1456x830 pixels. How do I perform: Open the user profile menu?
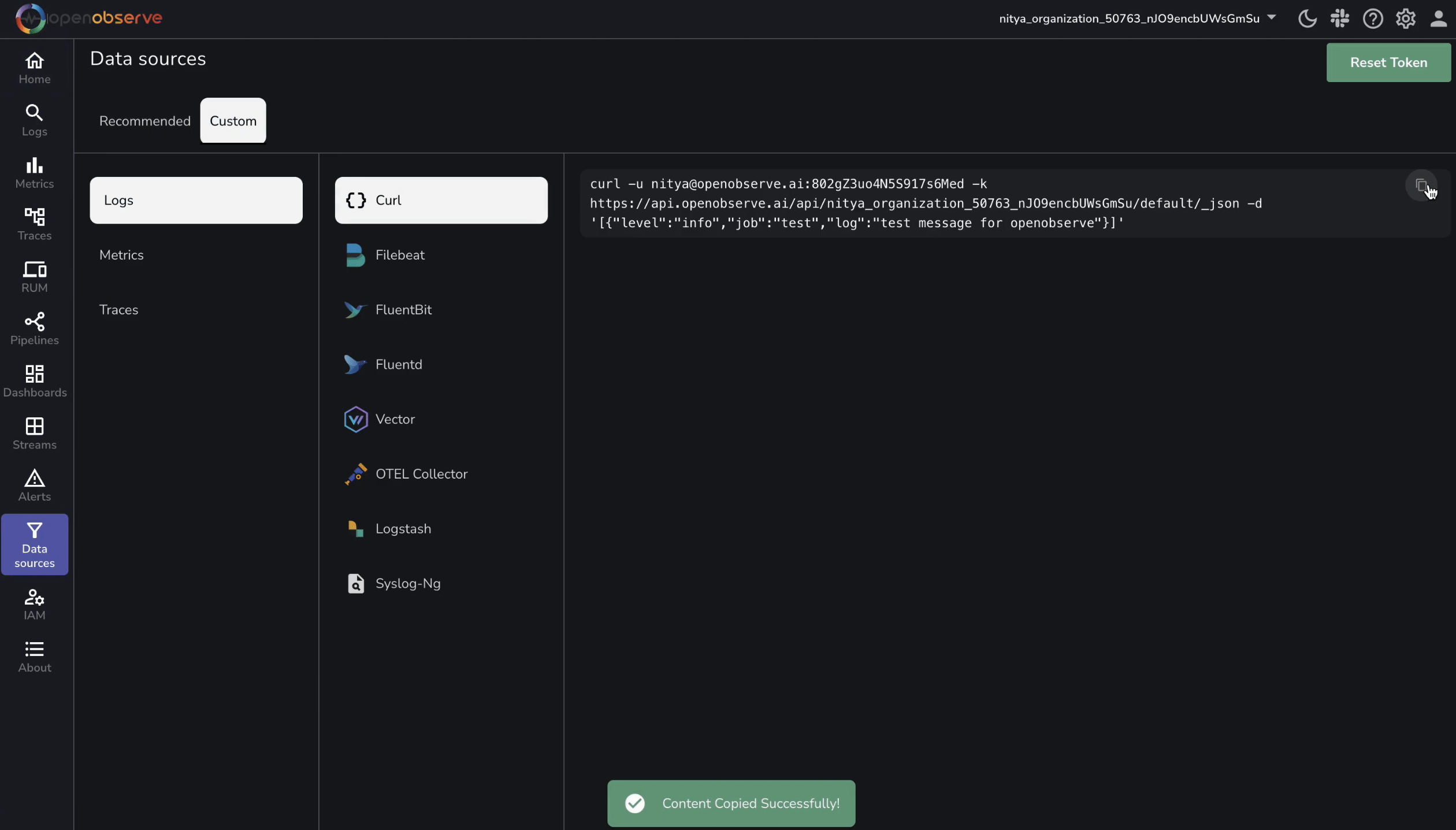(x=1438, y=18)
